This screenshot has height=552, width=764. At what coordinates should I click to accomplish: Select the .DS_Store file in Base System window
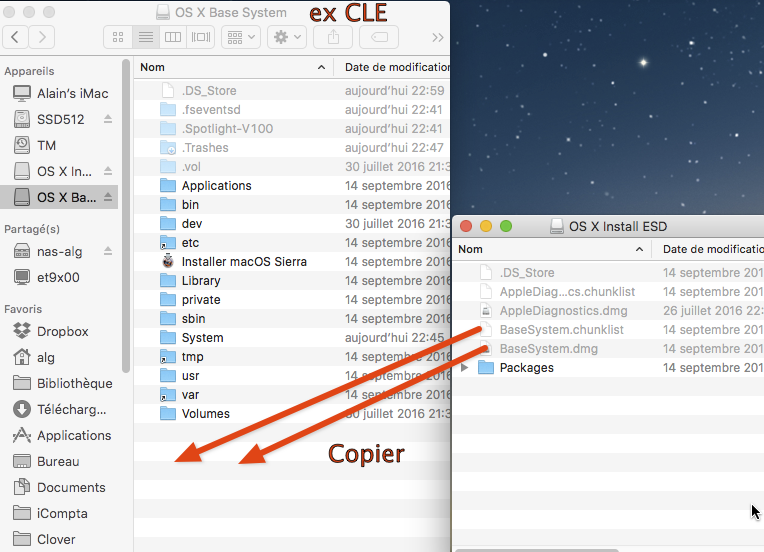coord(292,91)
